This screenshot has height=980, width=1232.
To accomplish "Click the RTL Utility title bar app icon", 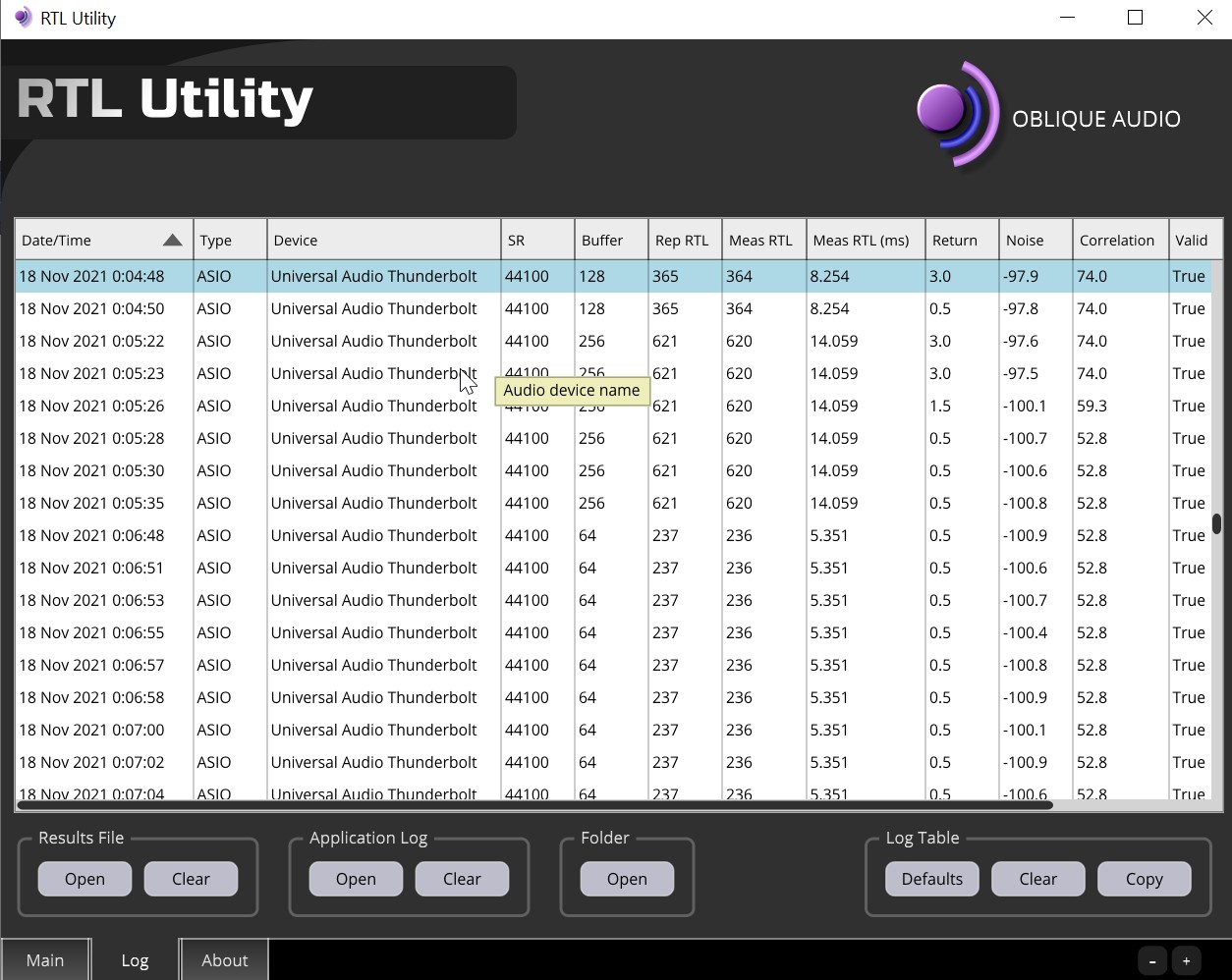I will pyautogui.click(x=23, y=18).
